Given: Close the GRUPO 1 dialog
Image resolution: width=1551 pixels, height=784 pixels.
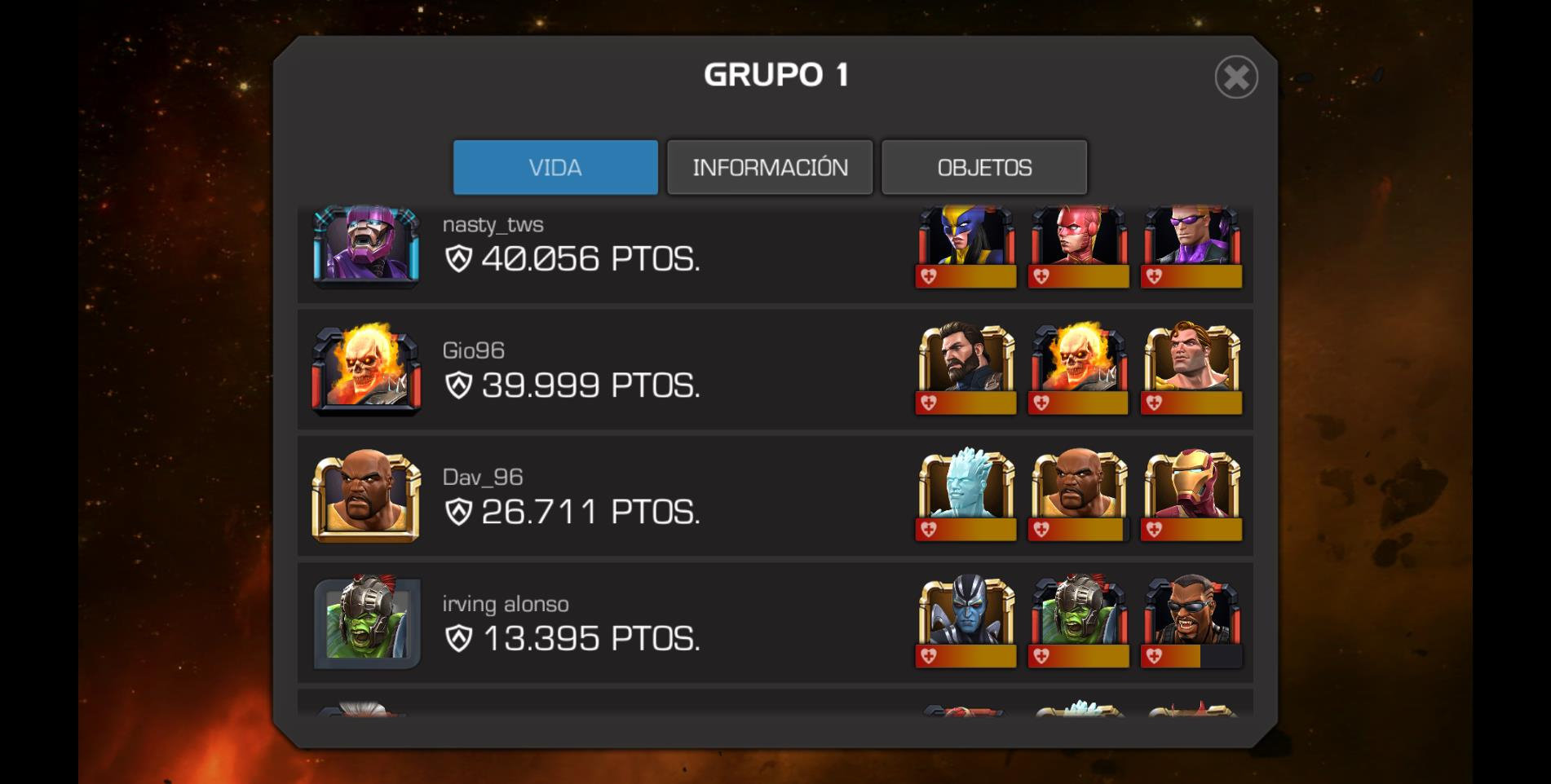Looking at the screenshot, I should (x=1236, y=77).
